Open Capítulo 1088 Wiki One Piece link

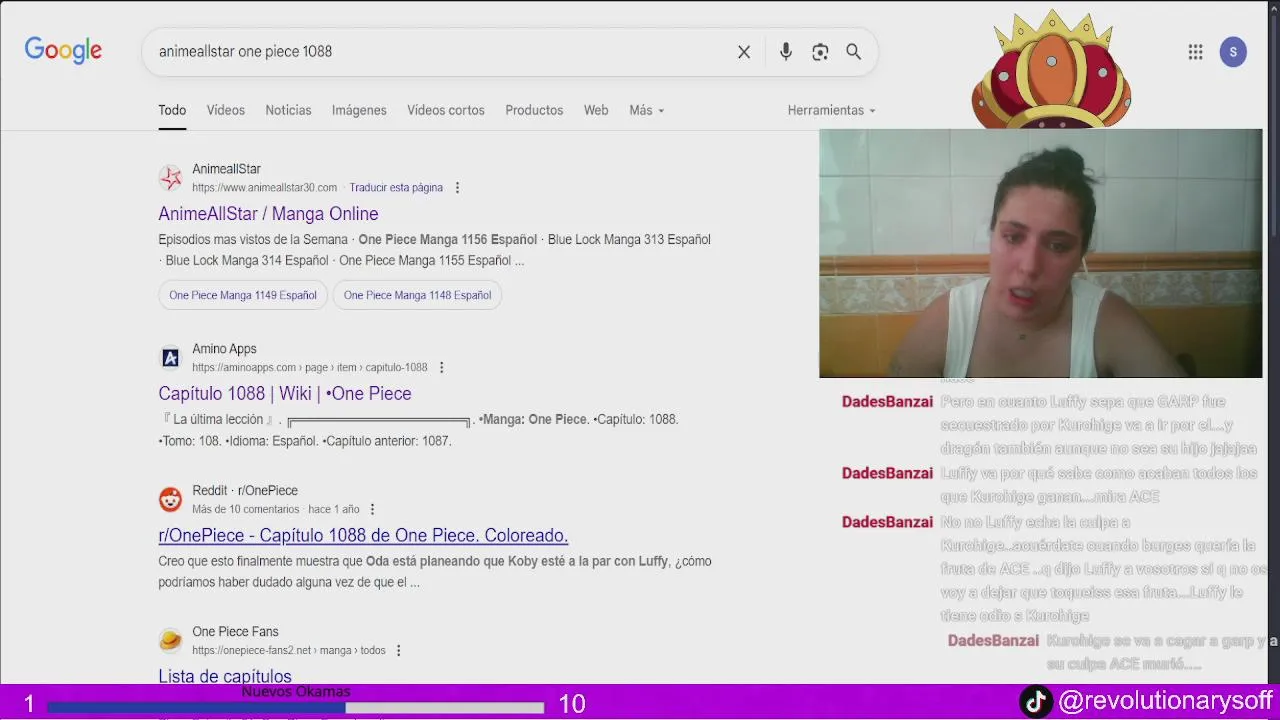pos(285,394)
